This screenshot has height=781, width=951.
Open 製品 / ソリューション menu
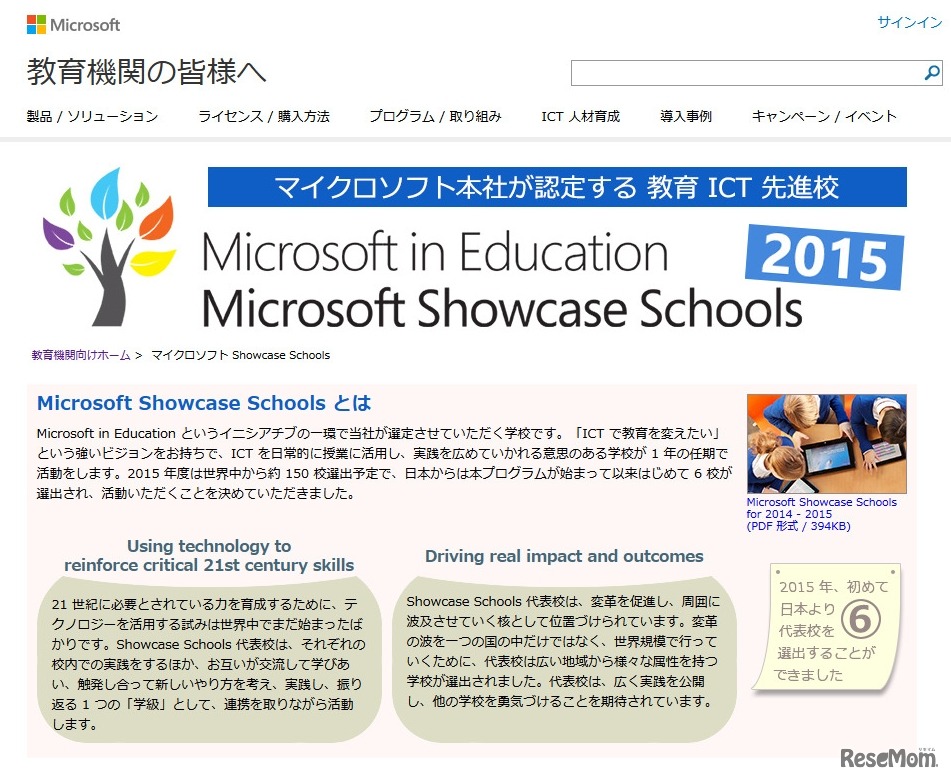[x=92, y=116]
